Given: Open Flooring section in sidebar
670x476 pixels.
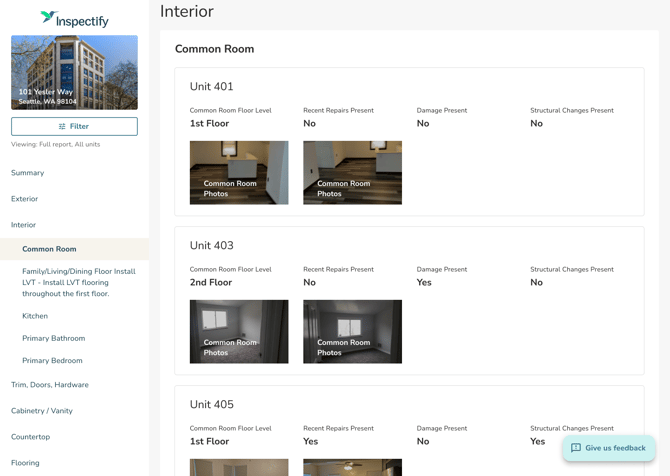Looking at the screenshot, I should pos(25,463).
